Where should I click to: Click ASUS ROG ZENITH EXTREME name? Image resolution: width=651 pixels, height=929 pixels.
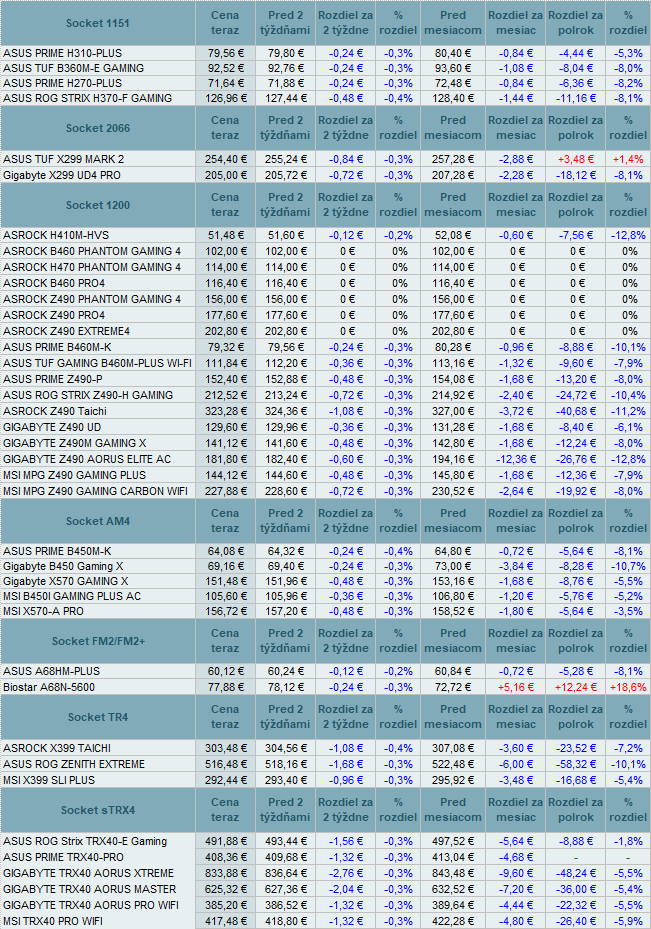(x=73, y=764)
